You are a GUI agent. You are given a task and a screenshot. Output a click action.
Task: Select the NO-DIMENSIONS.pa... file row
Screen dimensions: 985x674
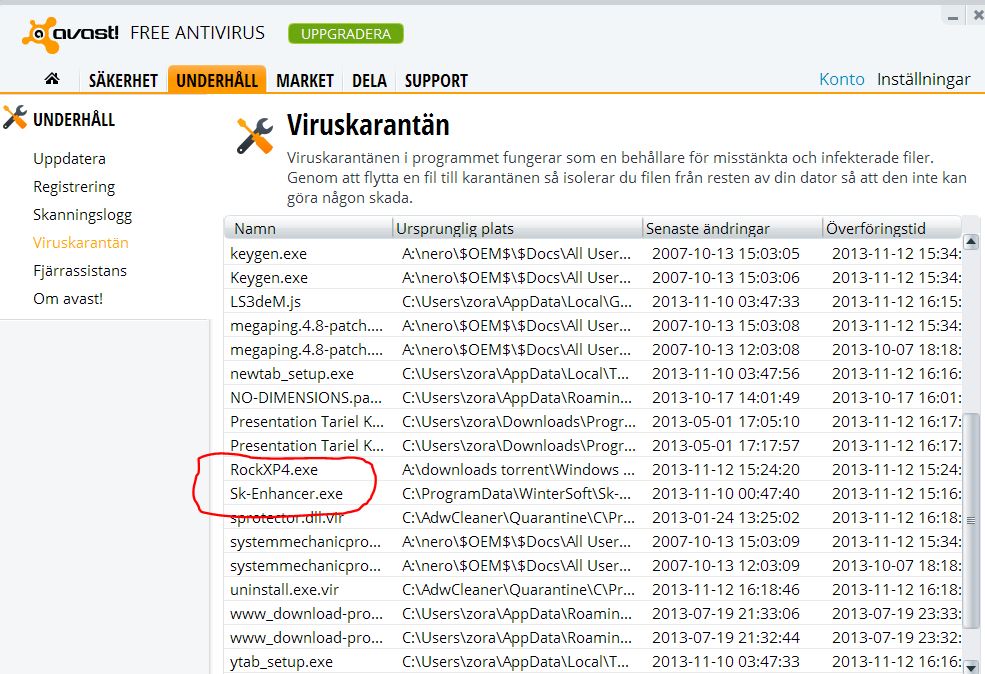[592, 398]
